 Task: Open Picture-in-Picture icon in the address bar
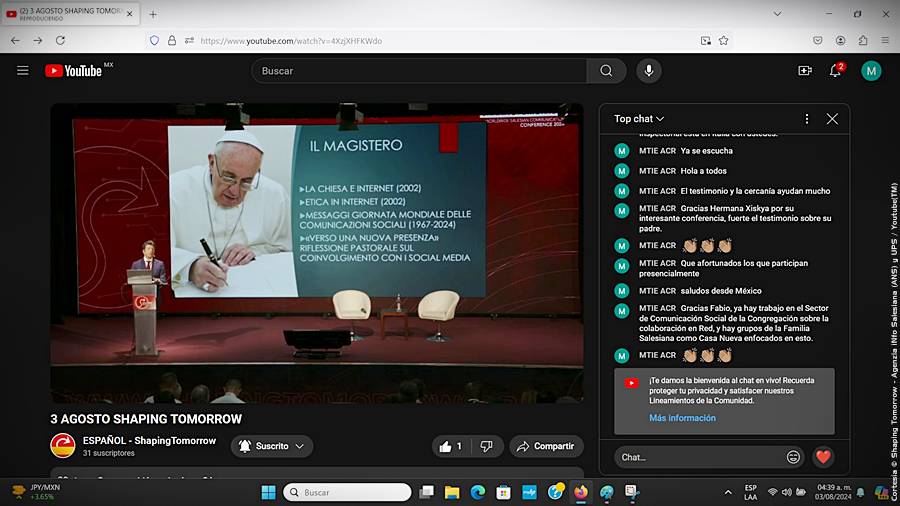click(x=705, y=41)
